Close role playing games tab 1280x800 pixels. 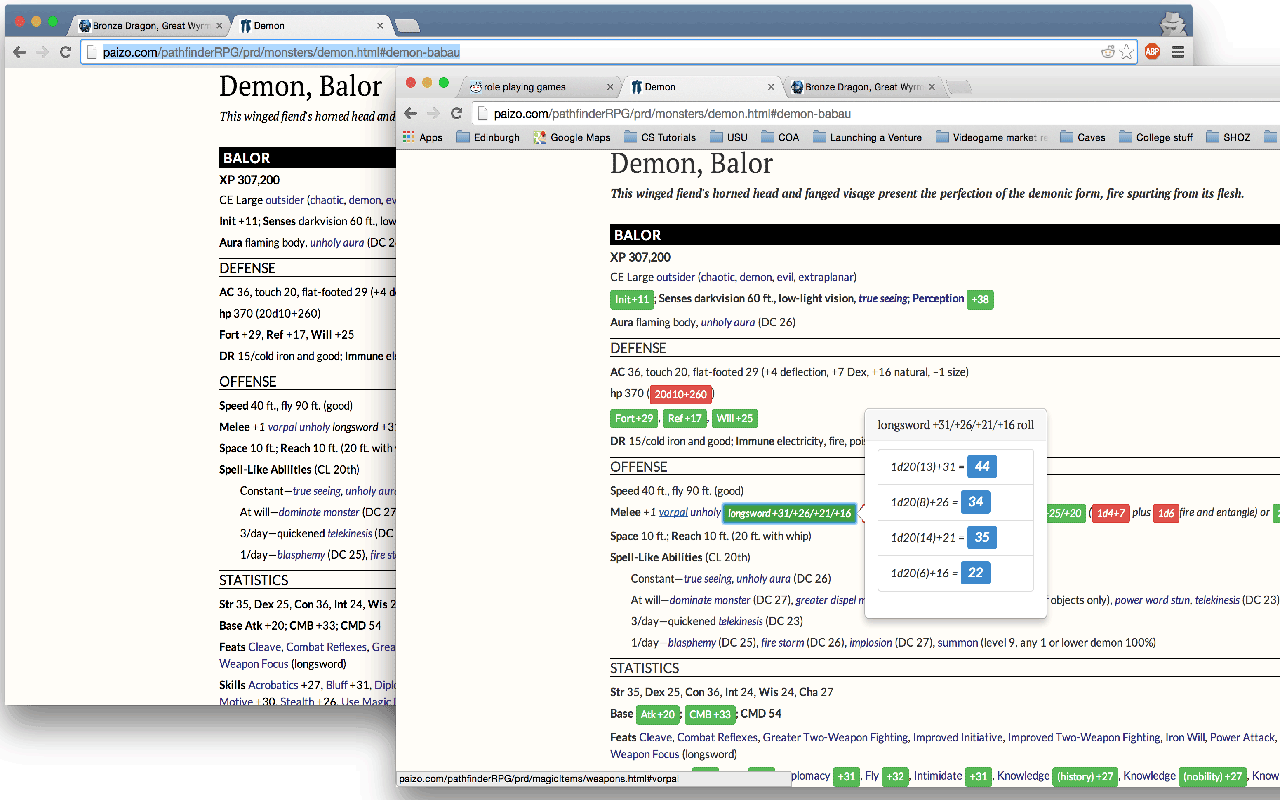point(610,87)
